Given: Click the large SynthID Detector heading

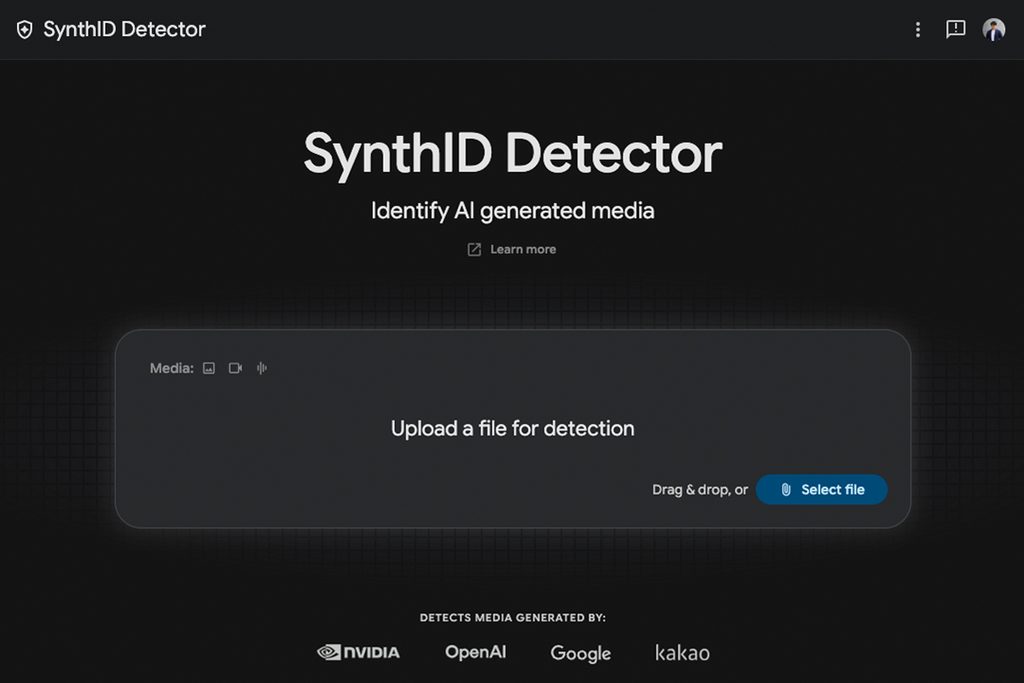Looking at the screenshot, I should (x=513, y=154).
